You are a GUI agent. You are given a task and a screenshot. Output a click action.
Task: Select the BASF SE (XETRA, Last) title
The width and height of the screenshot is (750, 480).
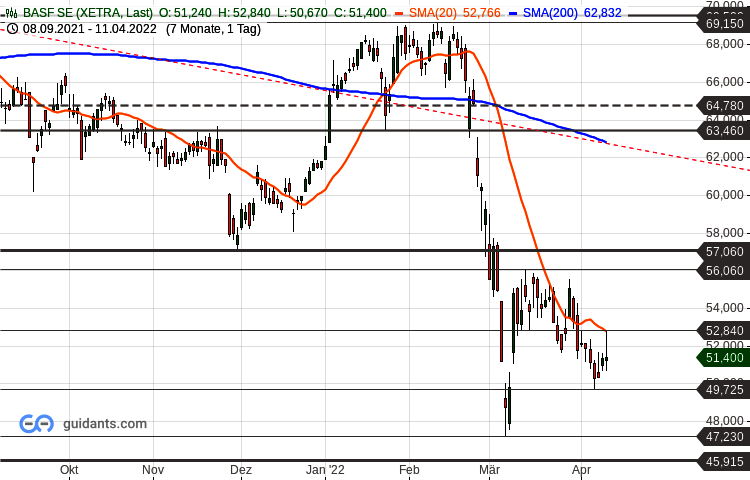(88, 12)
